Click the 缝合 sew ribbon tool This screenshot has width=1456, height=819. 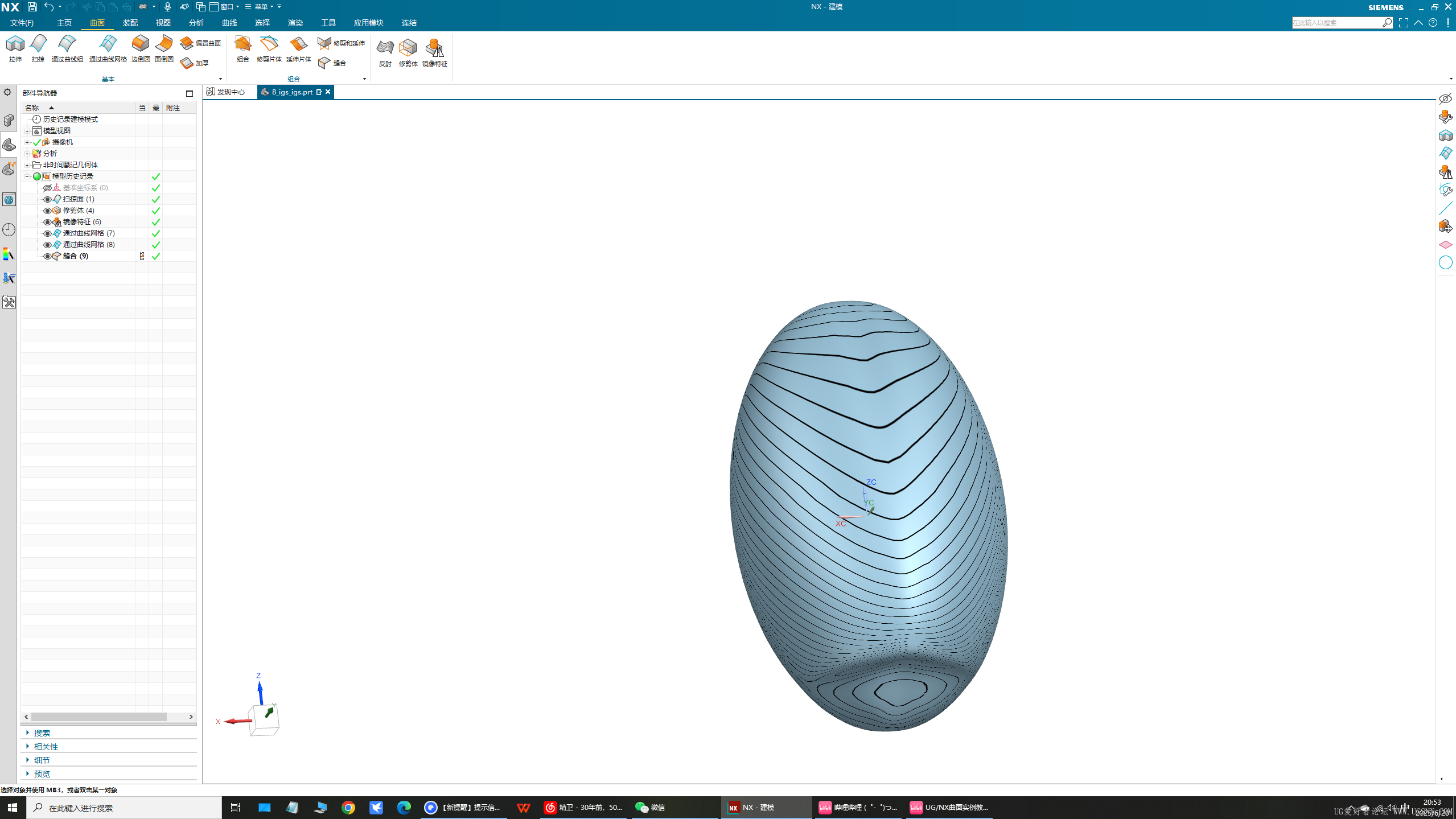332,63
